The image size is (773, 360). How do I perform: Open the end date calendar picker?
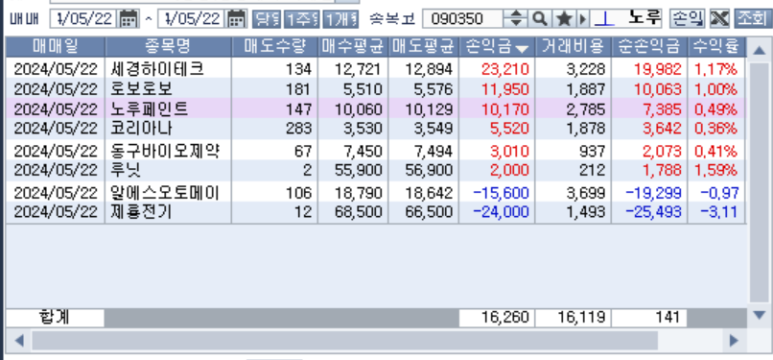point(237,19)
